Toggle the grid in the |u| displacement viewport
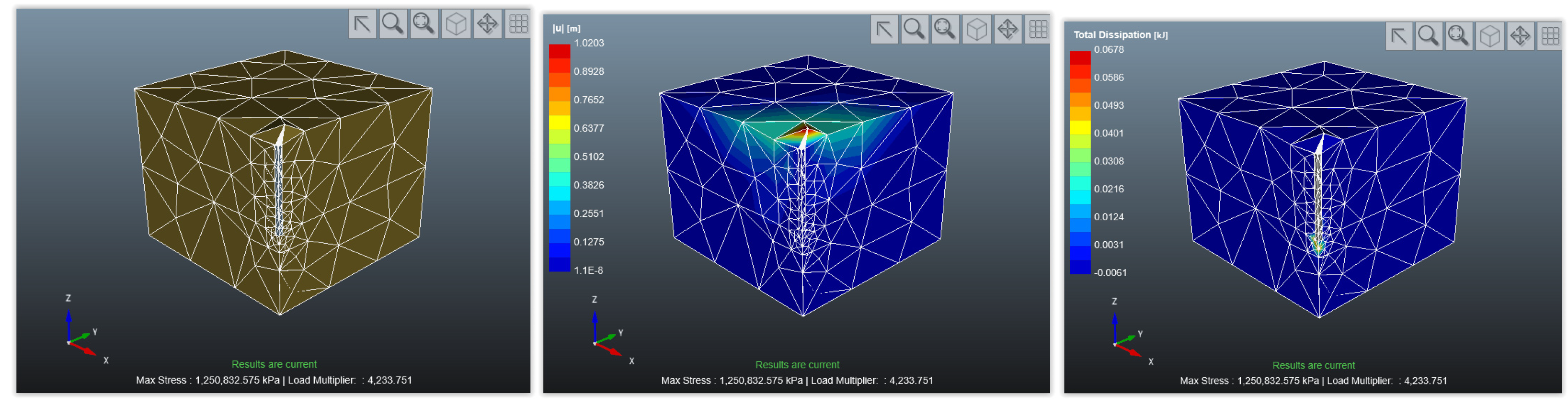Image resolution: width=1568 pixels, height=404 pixels. click(x=1038, y=29)
